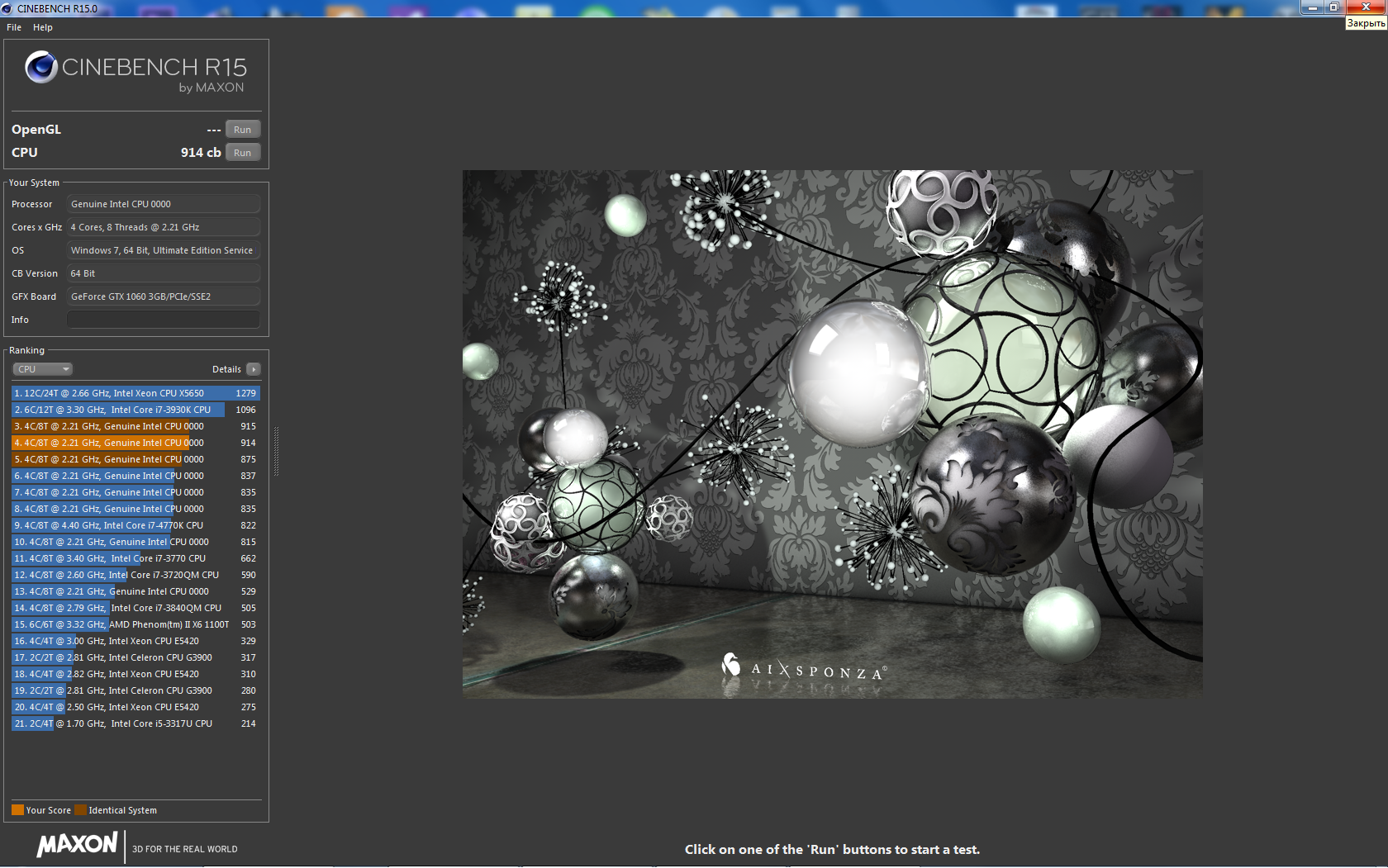Select ranking row 16, Xeon E5420 at 3.00 GHz
The width and height of the screenshot is (1388, 868).
135,641
